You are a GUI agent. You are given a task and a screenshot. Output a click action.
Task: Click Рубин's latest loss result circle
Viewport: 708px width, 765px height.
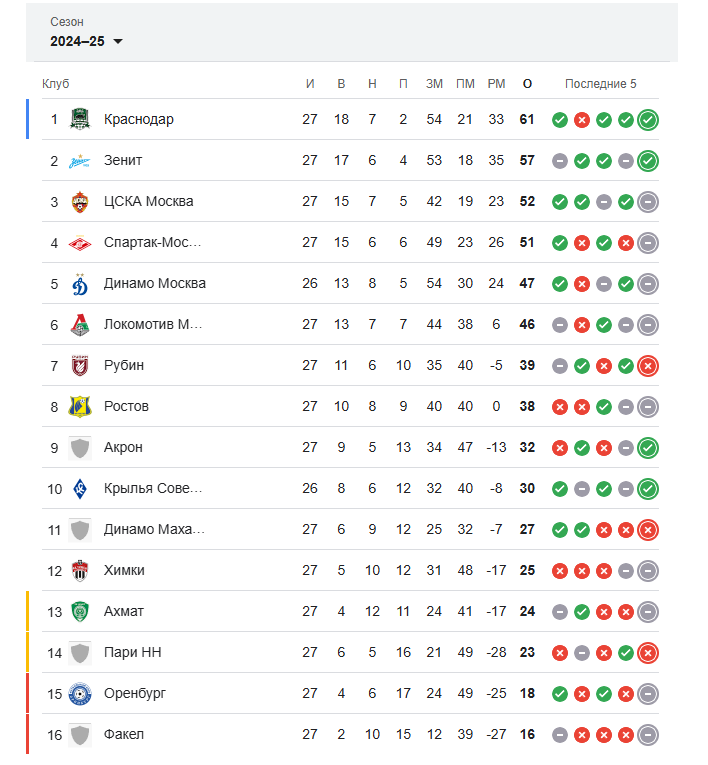(x=648, y=365)
